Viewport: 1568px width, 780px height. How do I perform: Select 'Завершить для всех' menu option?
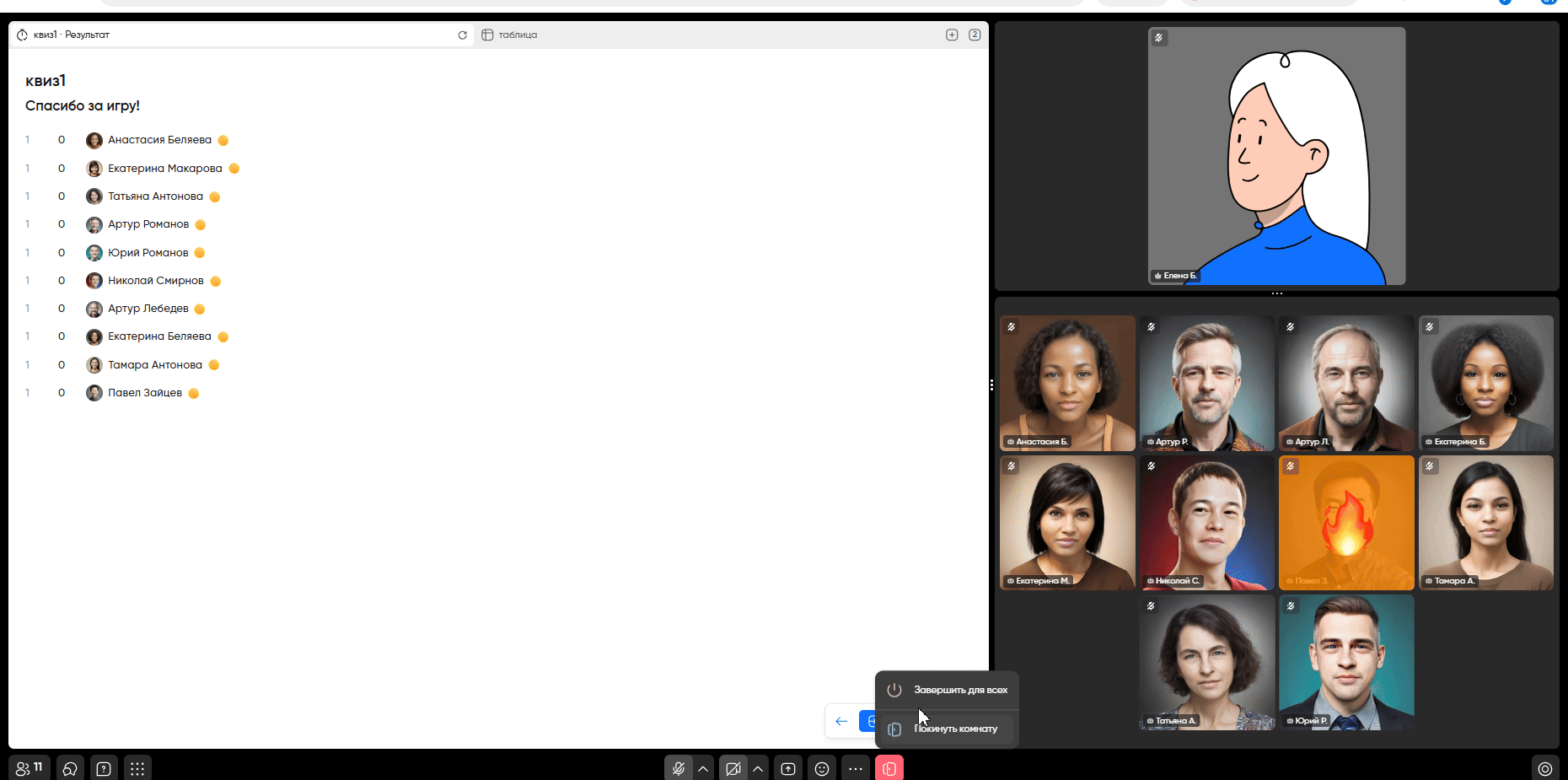pos(960,690)
